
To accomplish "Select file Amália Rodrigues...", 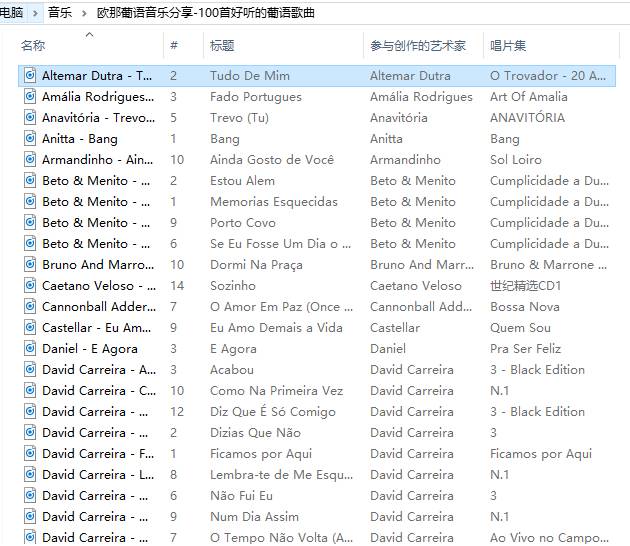I will coord(98,96).
